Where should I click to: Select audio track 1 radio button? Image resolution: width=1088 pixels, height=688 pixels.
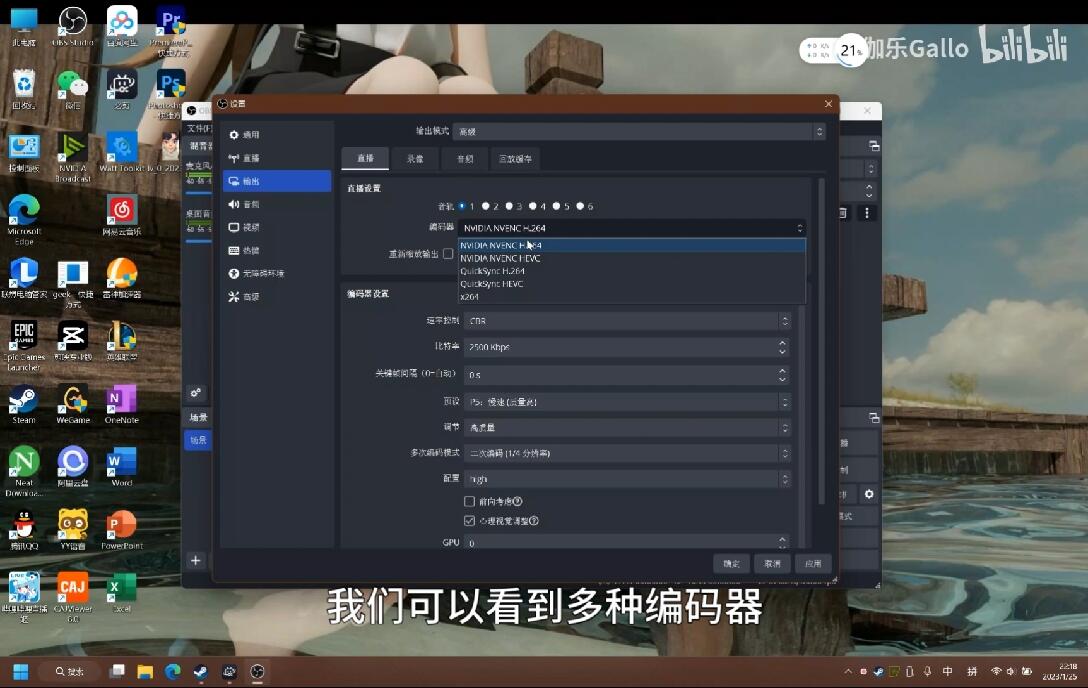tap(462, 206)
